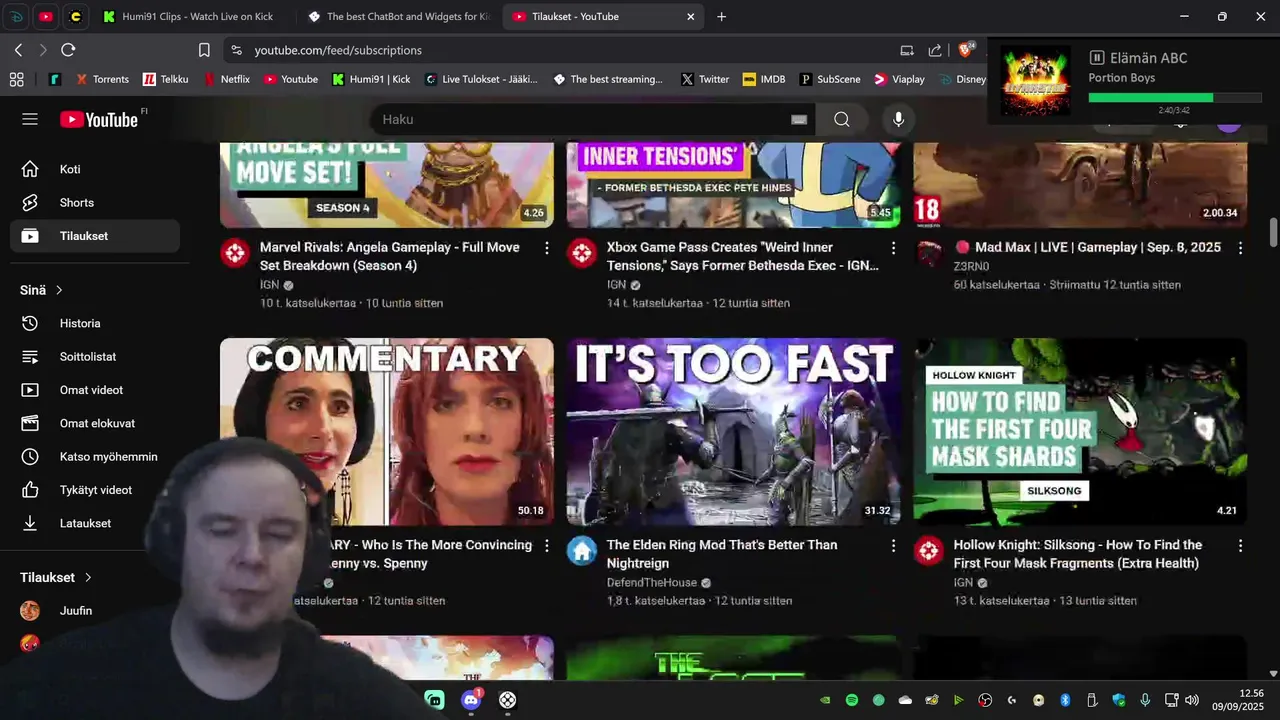
Task: Open options for Elden Ring Mod video
Action: (893, 545)
